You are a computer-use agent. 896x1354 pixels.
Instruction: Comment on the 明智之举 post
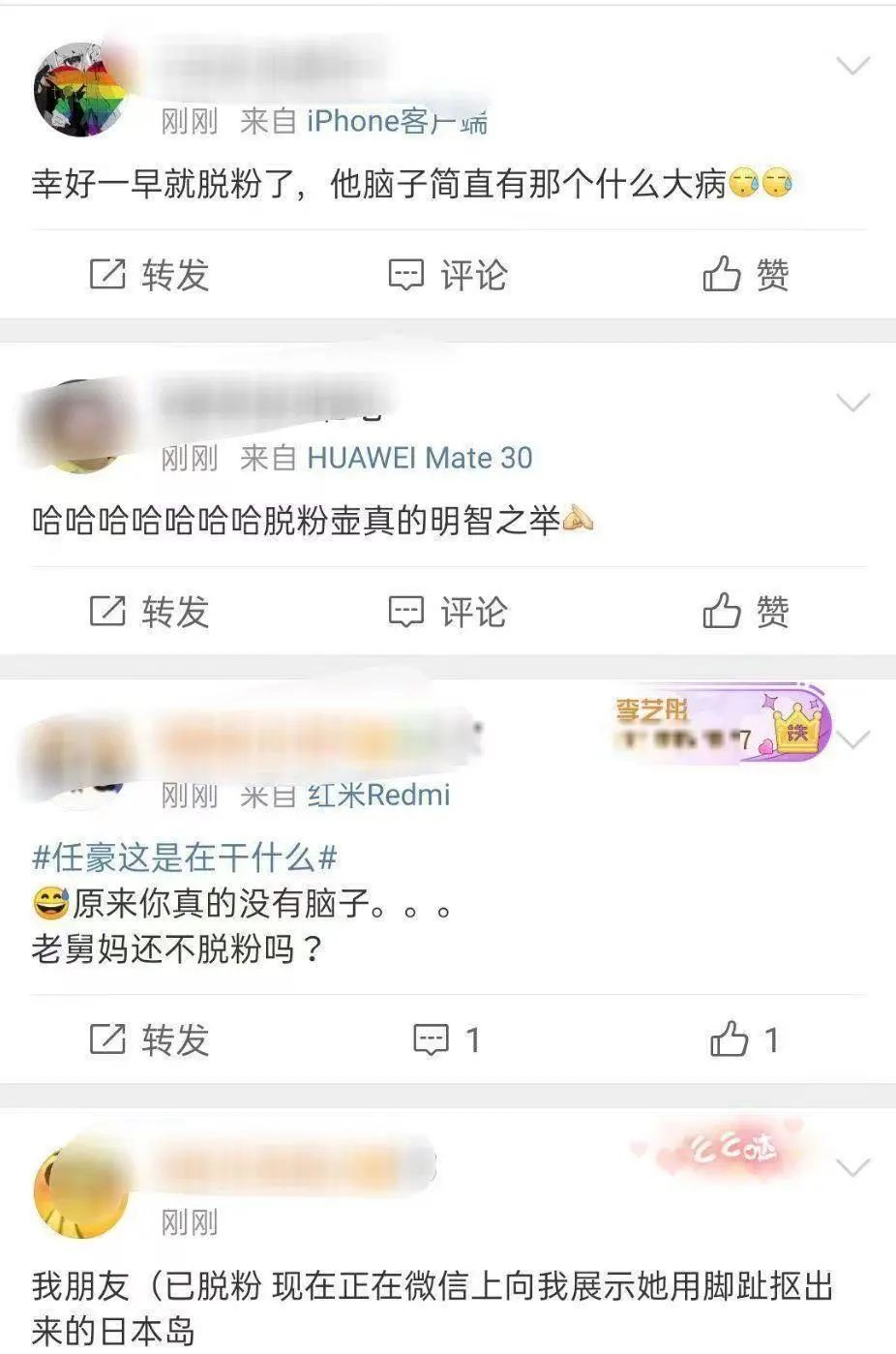click(x=447, y=612)
